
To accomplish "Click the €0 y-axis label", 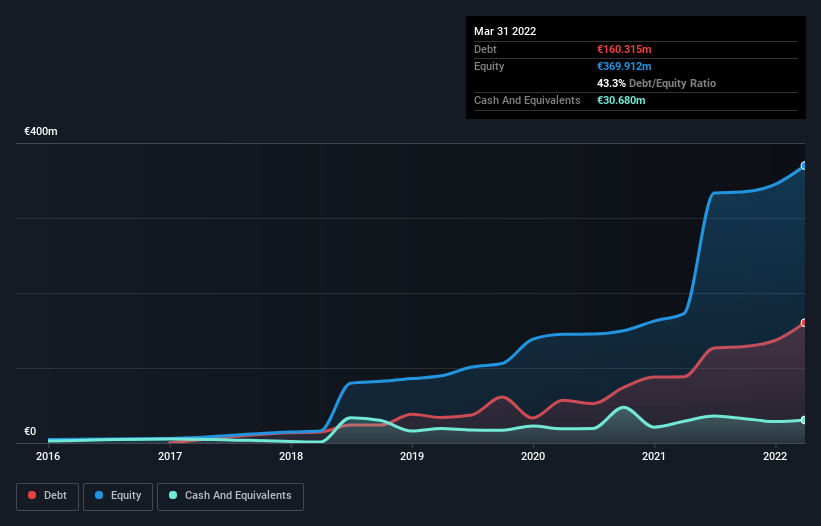I will pyautogui.click(x=30, y=431).
